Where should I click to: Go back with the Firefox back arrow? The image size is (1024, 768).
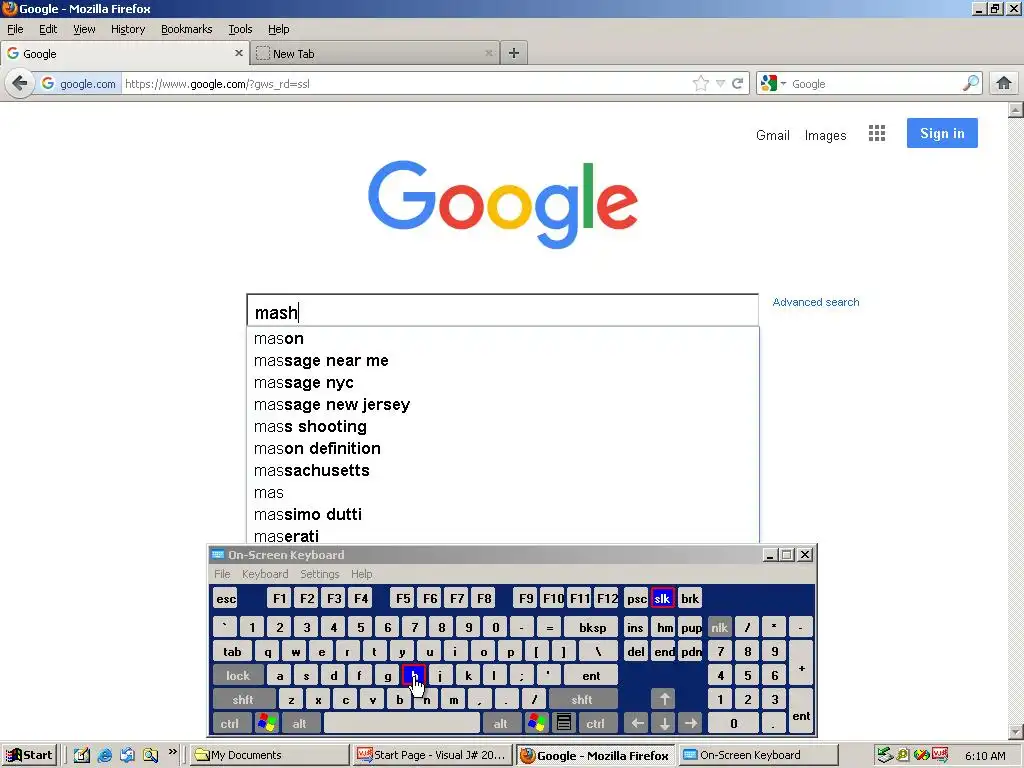[20, 84]
